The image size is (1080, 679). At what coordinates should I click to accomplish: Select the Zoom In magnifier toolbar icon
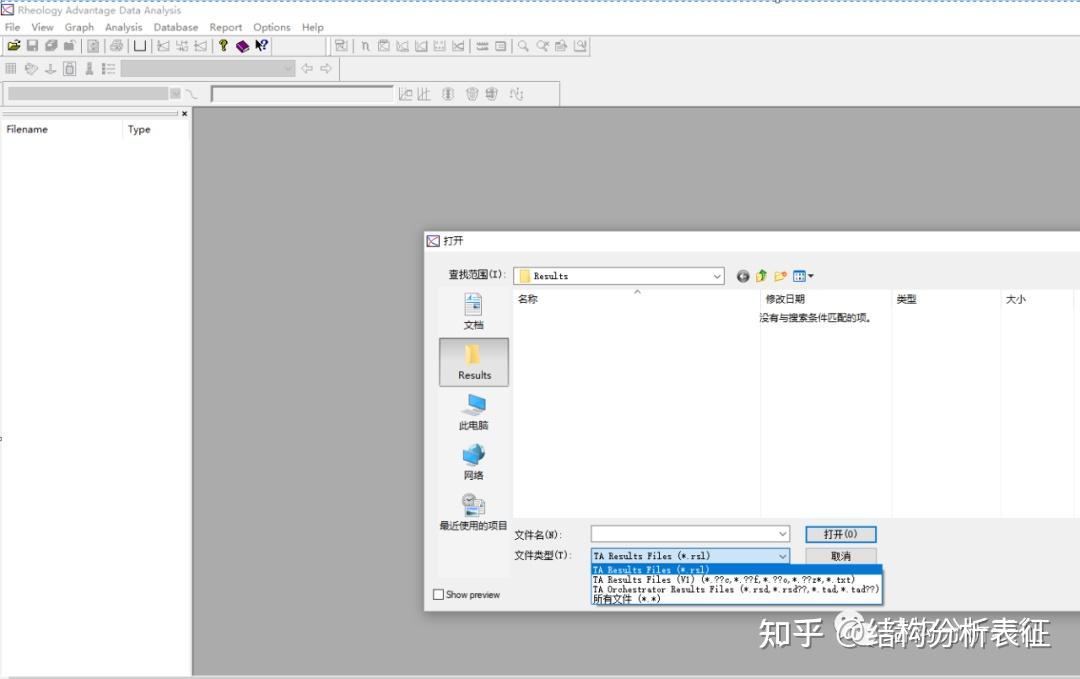(x=525, y=45)
